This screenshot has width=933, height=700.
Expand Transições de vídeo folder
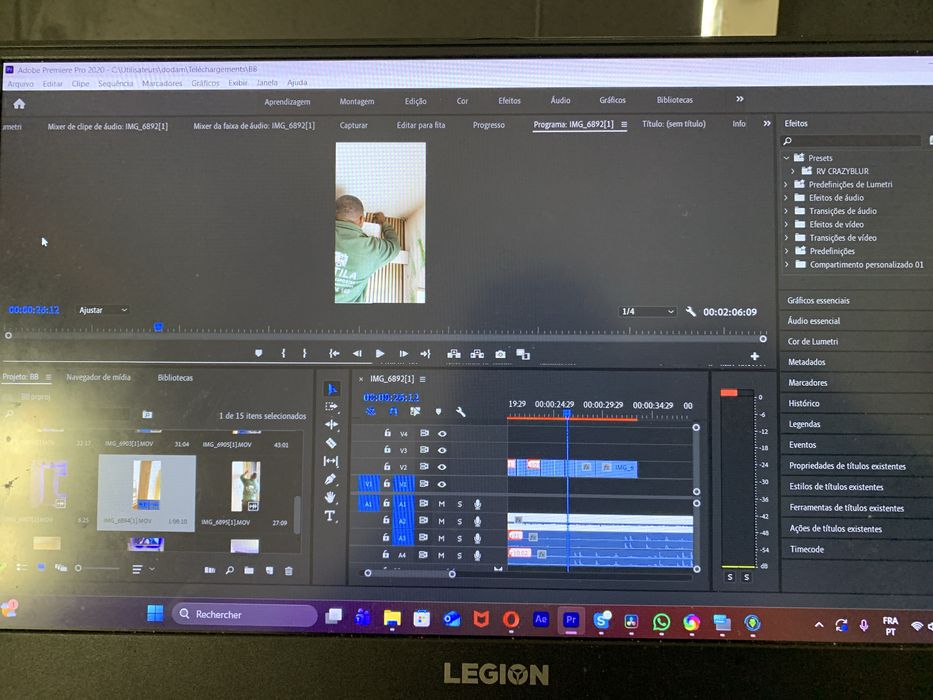click(787, 238)
